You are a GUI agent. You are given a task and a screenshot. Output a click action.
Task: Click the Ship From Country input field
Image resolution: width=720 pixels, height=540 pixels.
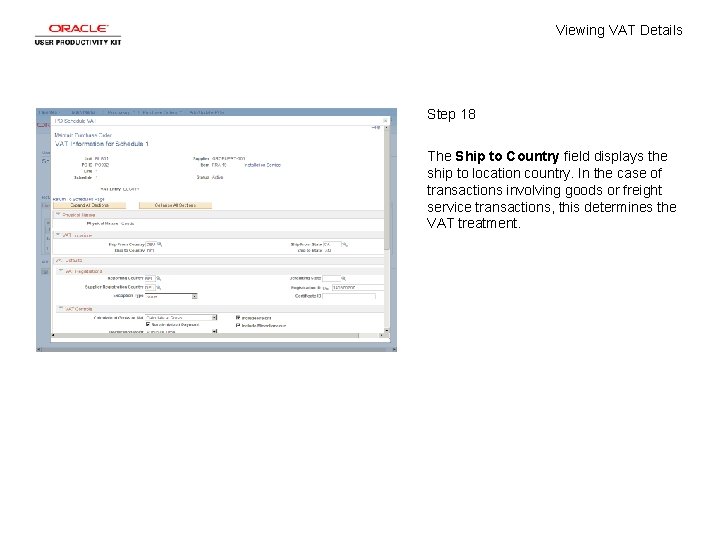click(x=151, y=244)
